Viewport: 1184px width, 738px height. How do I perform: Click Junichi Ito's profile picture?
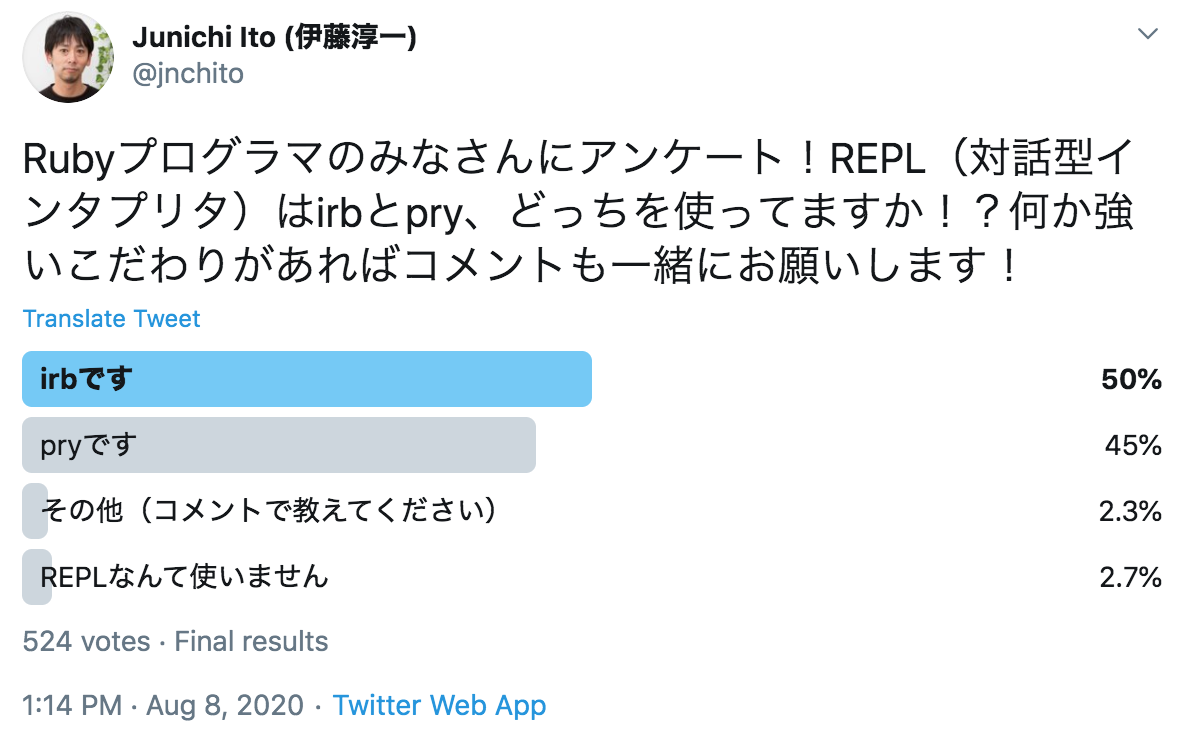(67, 57)
